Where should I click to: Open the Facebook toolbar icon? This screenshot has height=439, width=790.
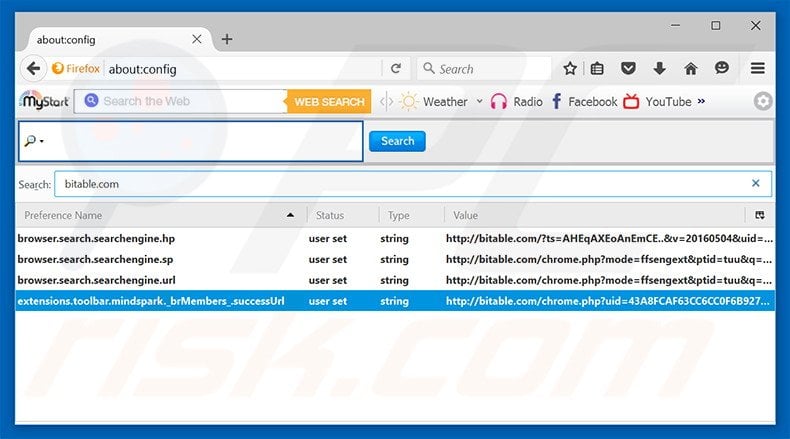pos(557,101)
